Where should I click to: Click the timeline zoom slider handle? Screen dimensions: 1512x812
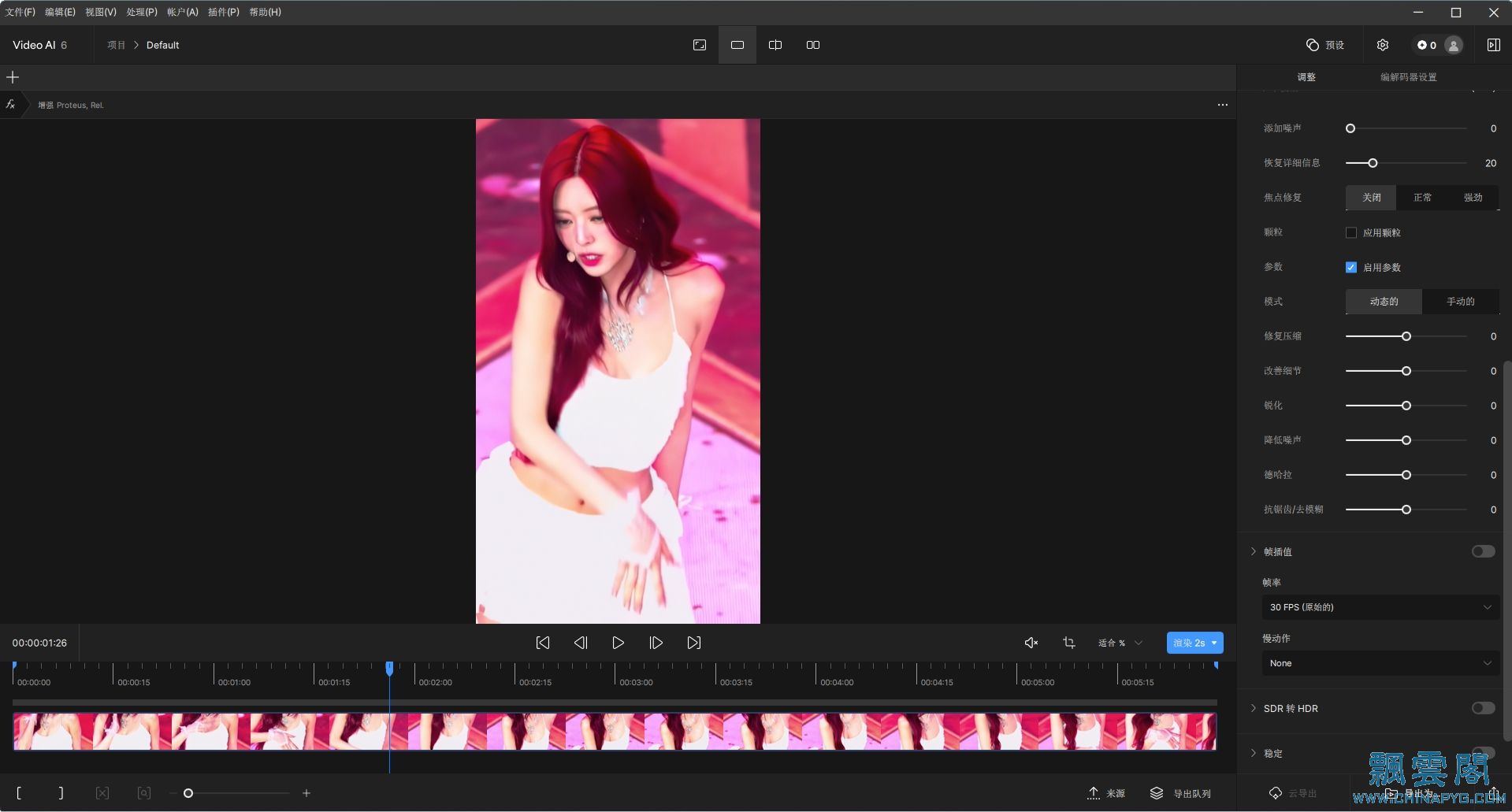(188, 793)
